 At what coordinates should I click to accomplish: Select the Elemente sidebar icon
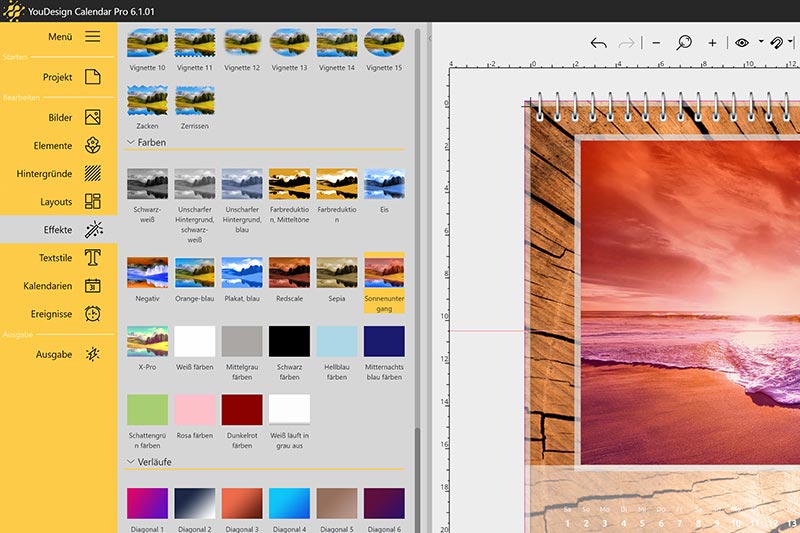(x=92, y=145)
